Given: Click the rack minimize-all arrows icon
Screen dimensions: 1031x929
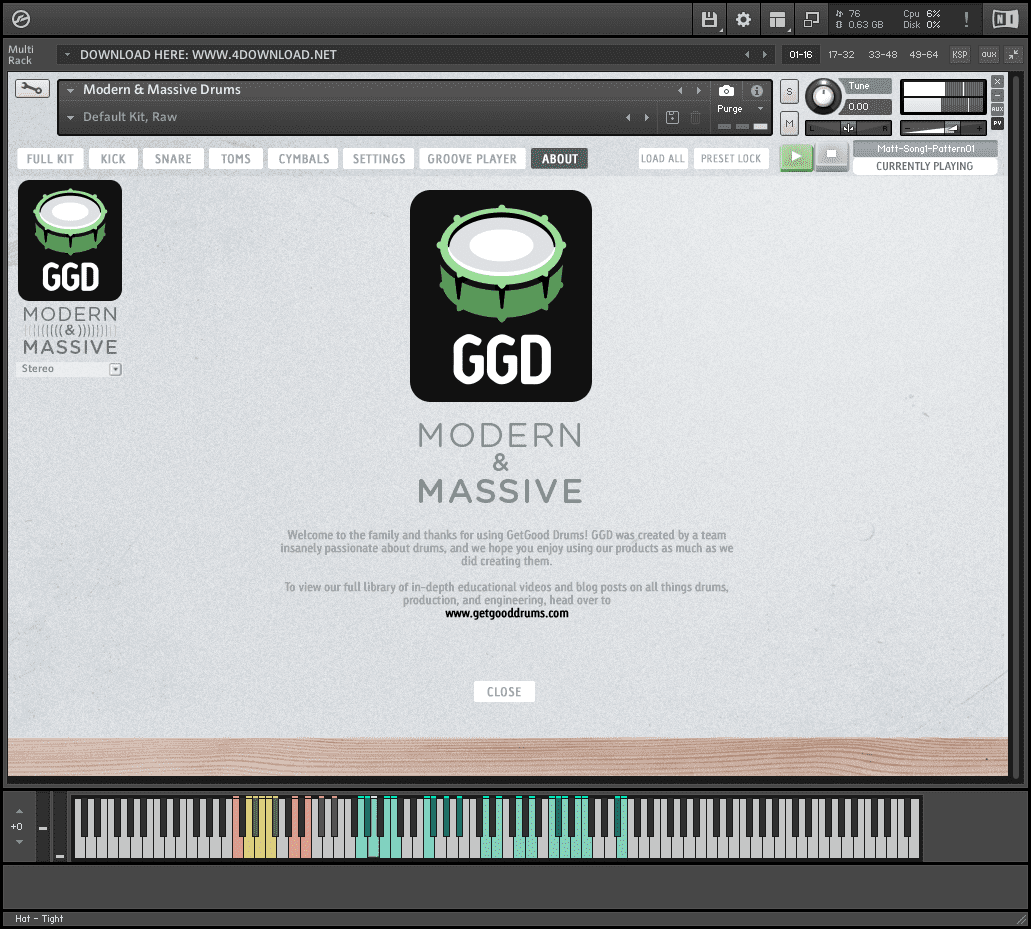Looking at the screenshot, I should click(x=1015, y=55).
